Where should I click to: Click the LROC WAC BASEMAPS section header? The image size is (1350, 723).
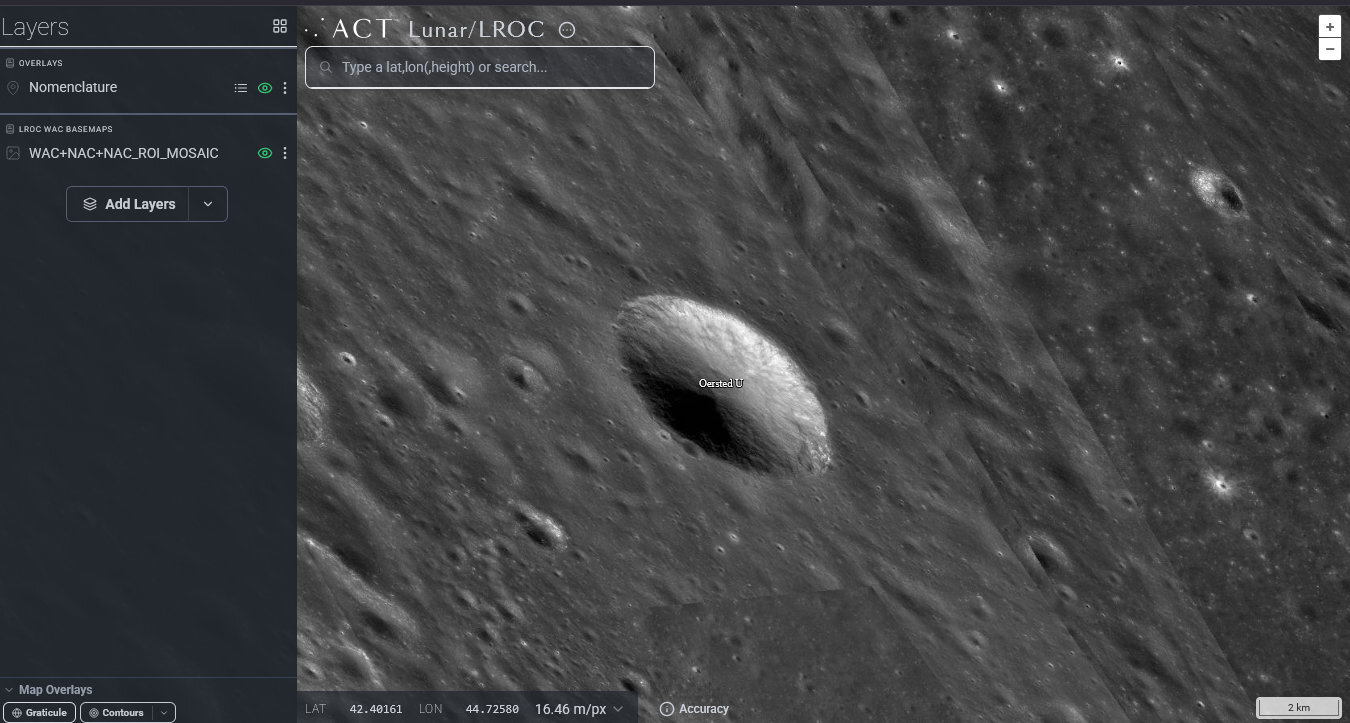click(x=65, y=129)
